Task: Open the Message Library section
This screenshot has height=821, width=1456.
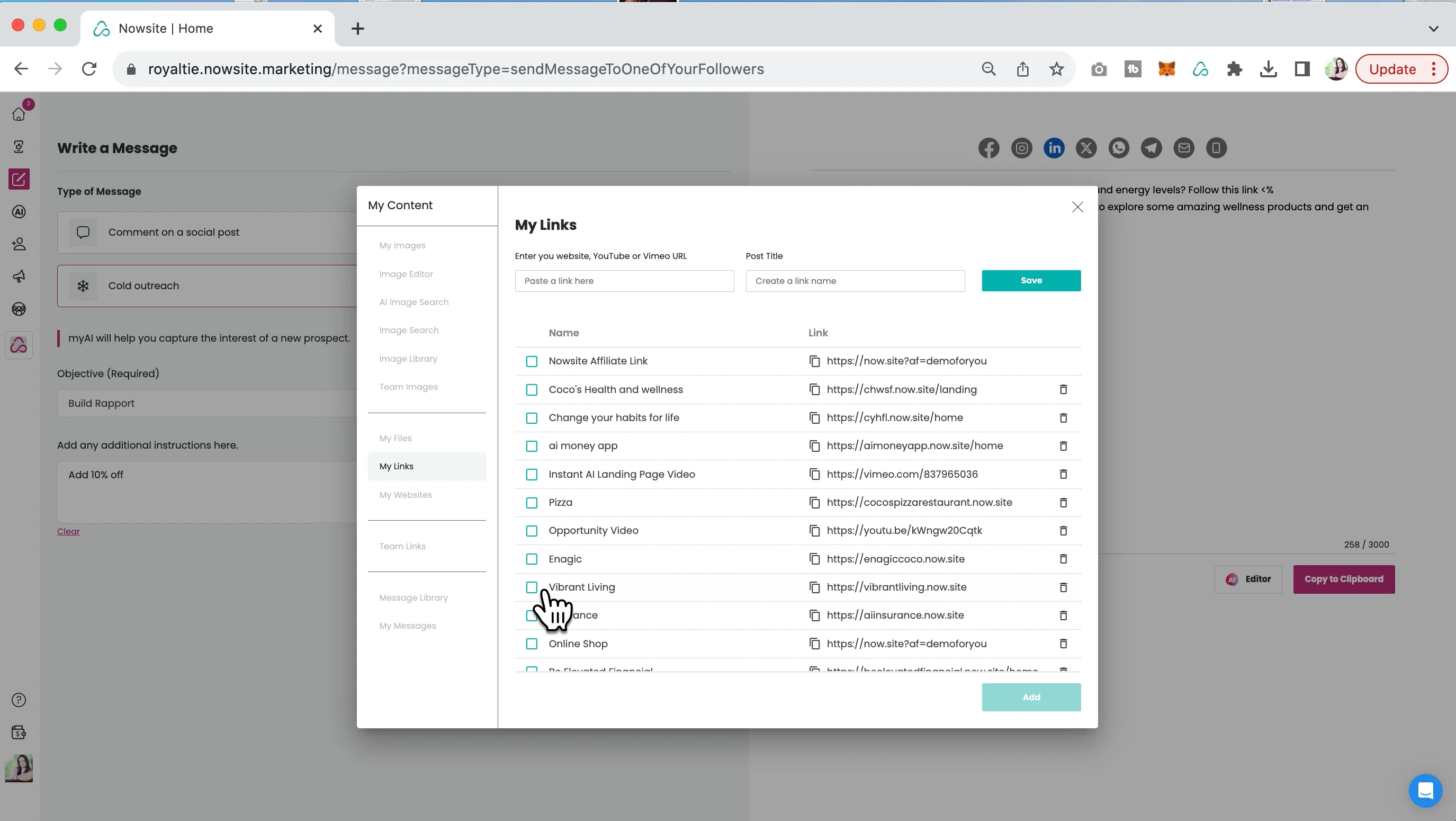Action: point(413,597)
